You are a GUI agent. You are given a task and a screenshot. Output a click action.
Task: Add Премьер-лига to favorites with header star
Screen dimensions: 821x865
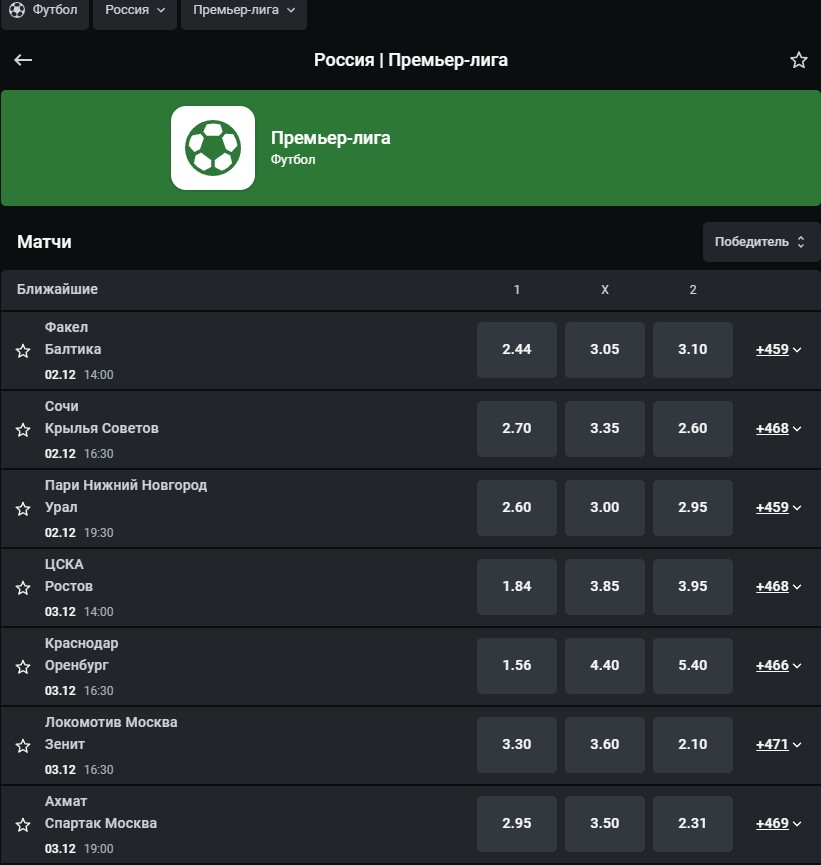(798, 60)
